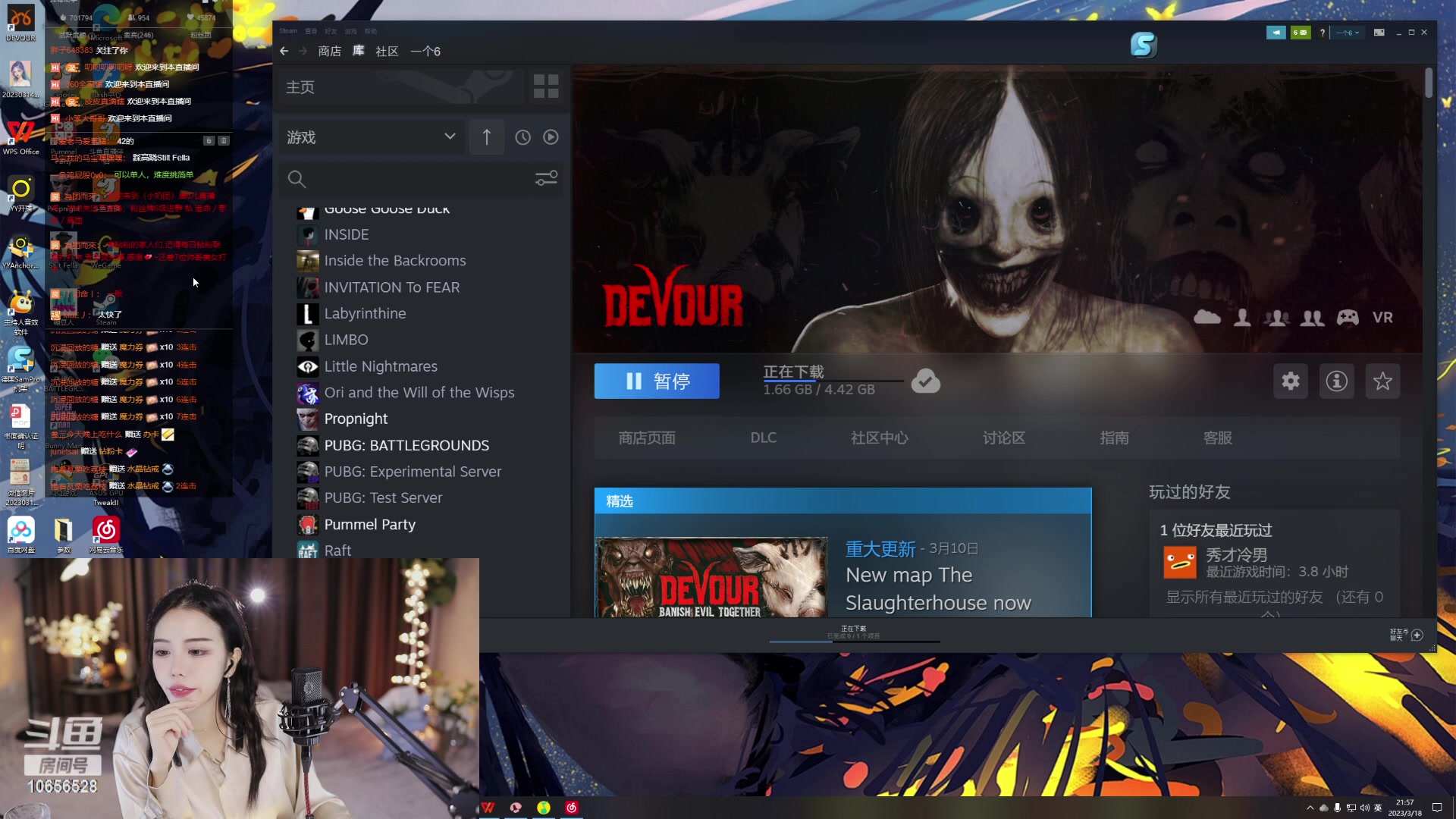The width and height of the screenshot is (1456, 819).
Task: Open the 帮助 menu
Action: point(370,31)
